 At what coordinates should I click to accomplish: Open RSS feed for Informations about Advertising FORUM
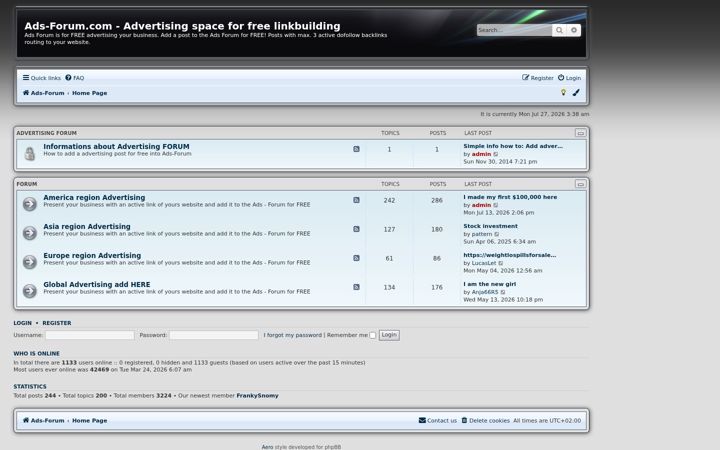pos(356,149)
